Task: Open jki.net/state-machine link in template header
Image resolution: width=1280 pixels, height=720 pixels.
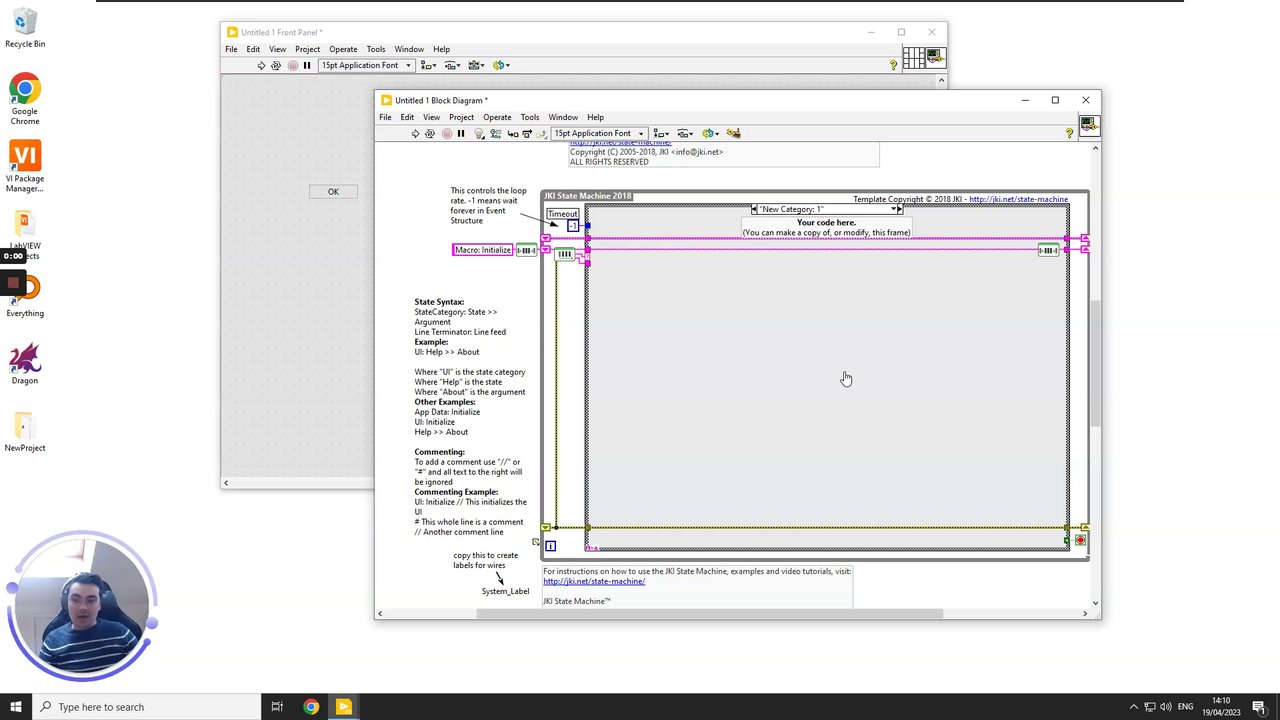Action: [1018, 200]
